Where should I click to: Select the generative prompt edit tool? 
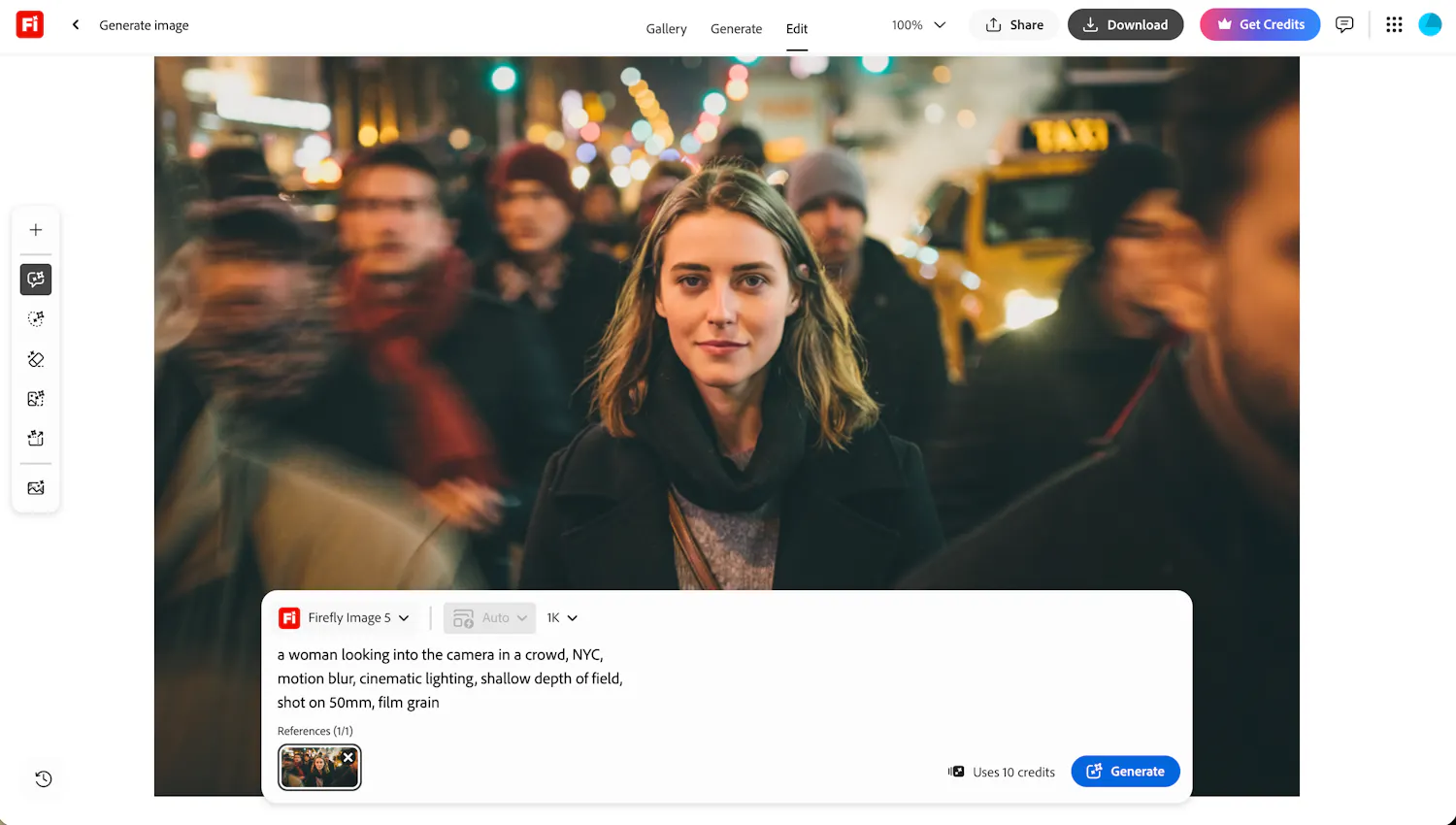[35, 280]
